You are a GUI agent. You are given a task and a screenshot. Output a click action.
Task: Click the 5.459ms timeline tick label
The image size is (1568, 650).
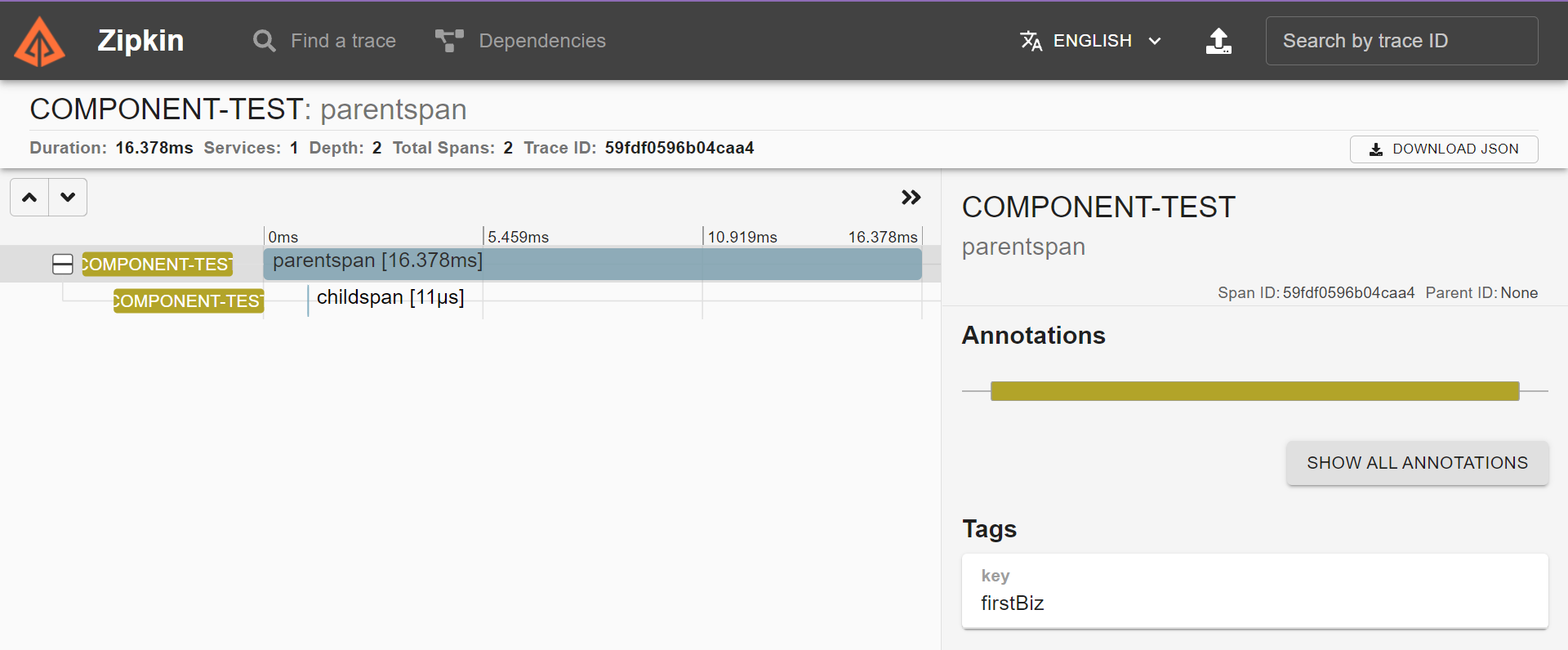pos(519,238)
